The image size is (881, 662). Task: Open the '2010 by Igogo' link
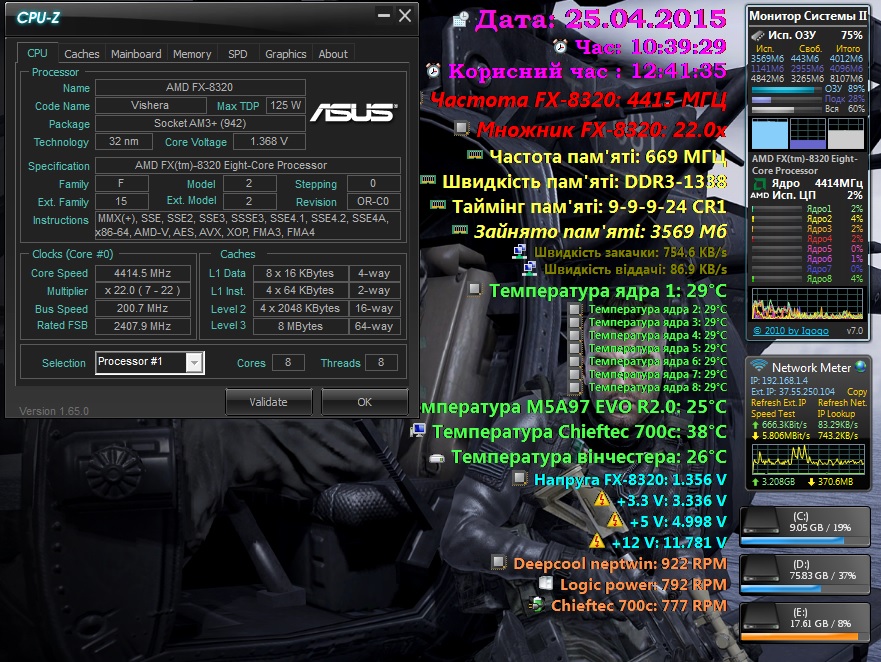[x=791, y=330]
